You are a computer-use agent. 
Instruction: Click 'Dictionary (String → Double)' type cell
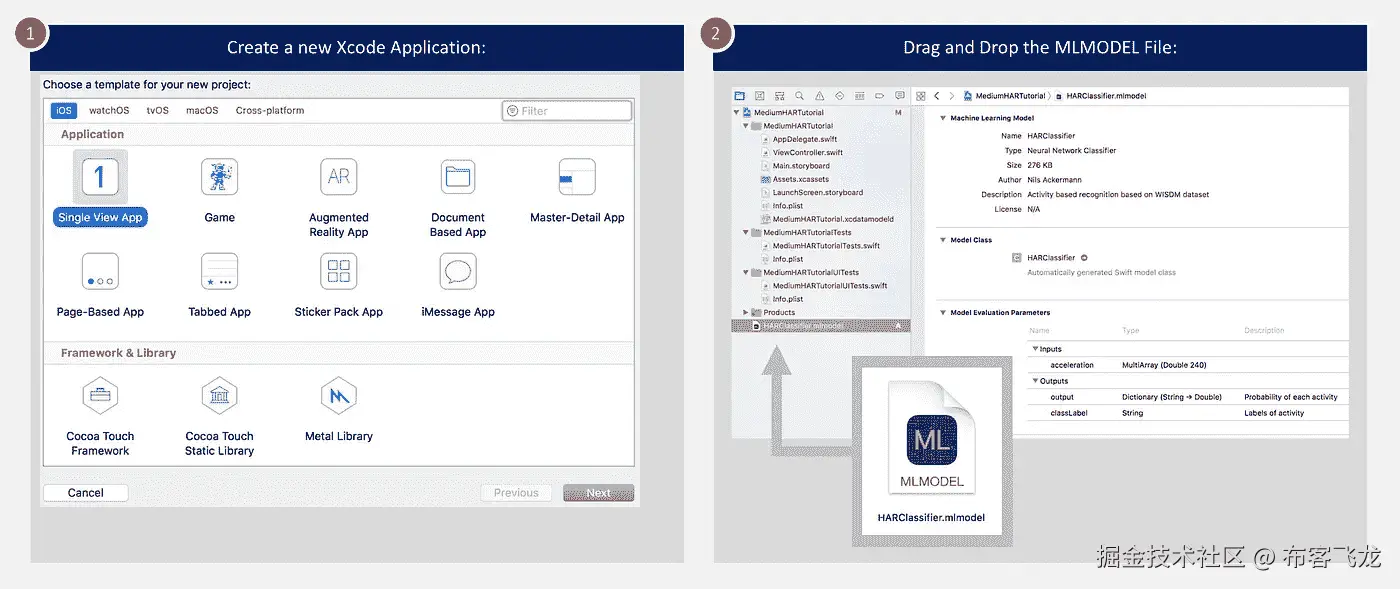click(1171, 397)
